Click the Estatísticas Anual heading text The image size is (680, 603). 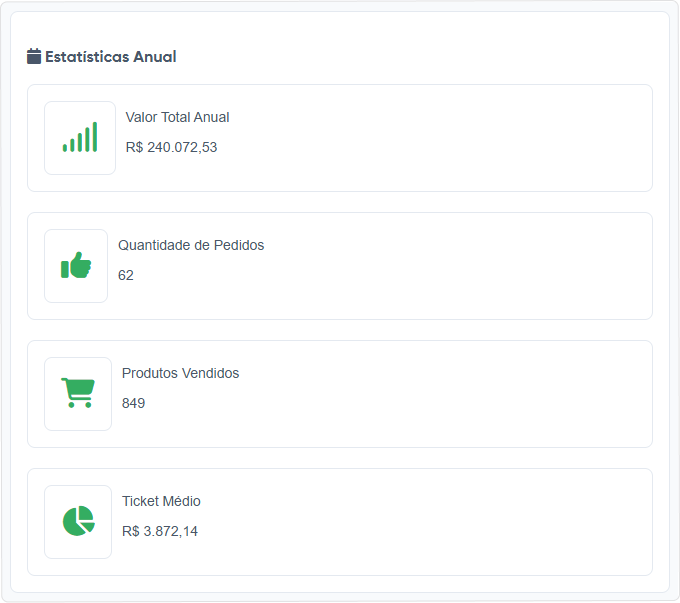(x=110, y=57)
